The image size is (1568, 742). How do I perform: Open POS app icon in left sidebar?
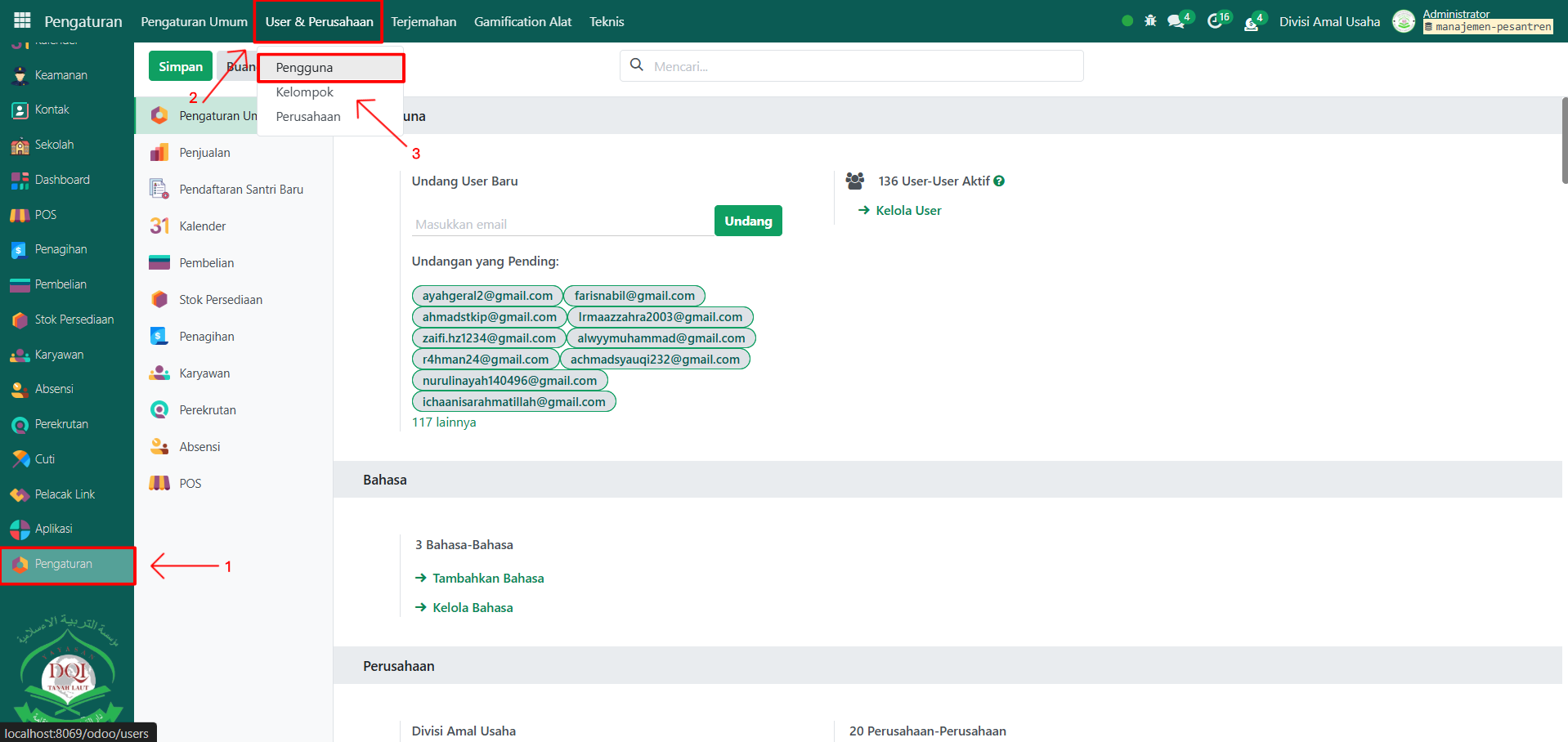[x=20, y=215]
